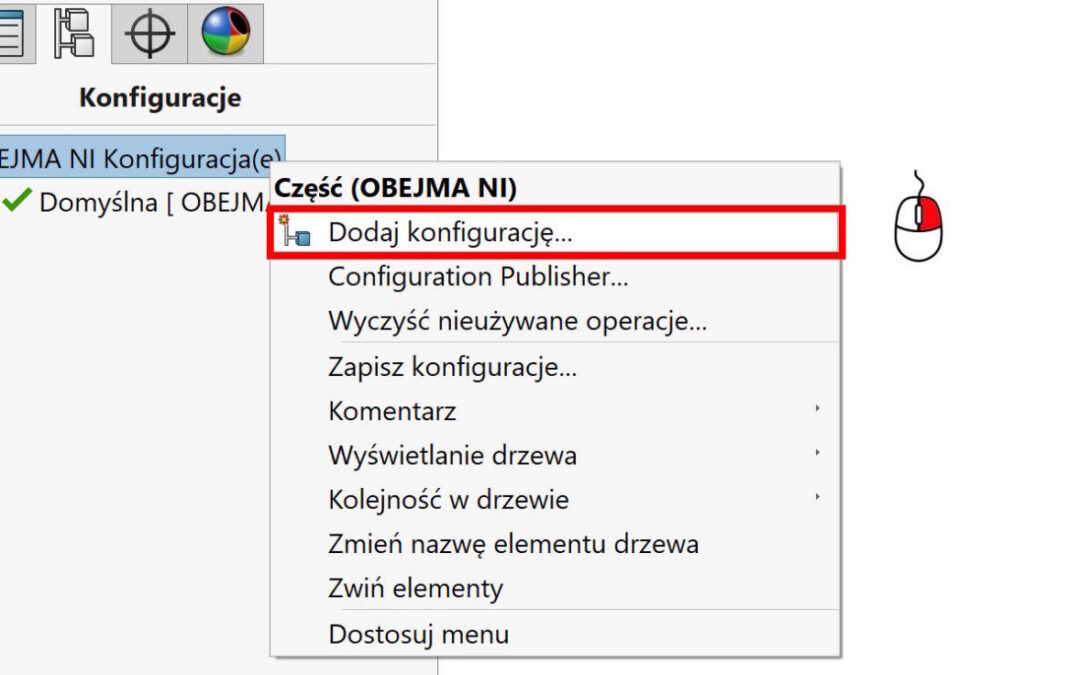The height and width of the screenshot is (675, 1080).
Task: Choose Zmień nazwę elementu drzewa
Action: coord(513,544)
